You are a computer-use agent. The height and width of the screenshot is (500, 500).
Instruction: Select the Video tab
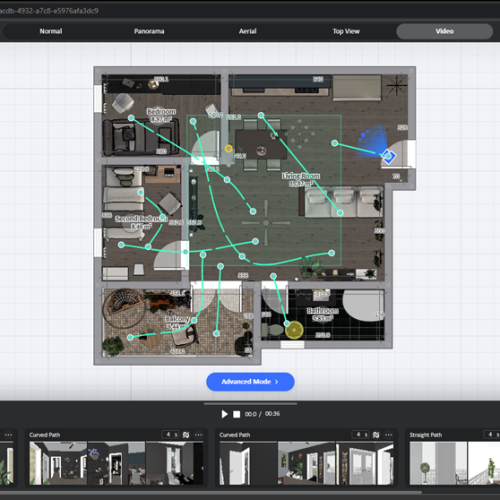(x=444, y=31)
